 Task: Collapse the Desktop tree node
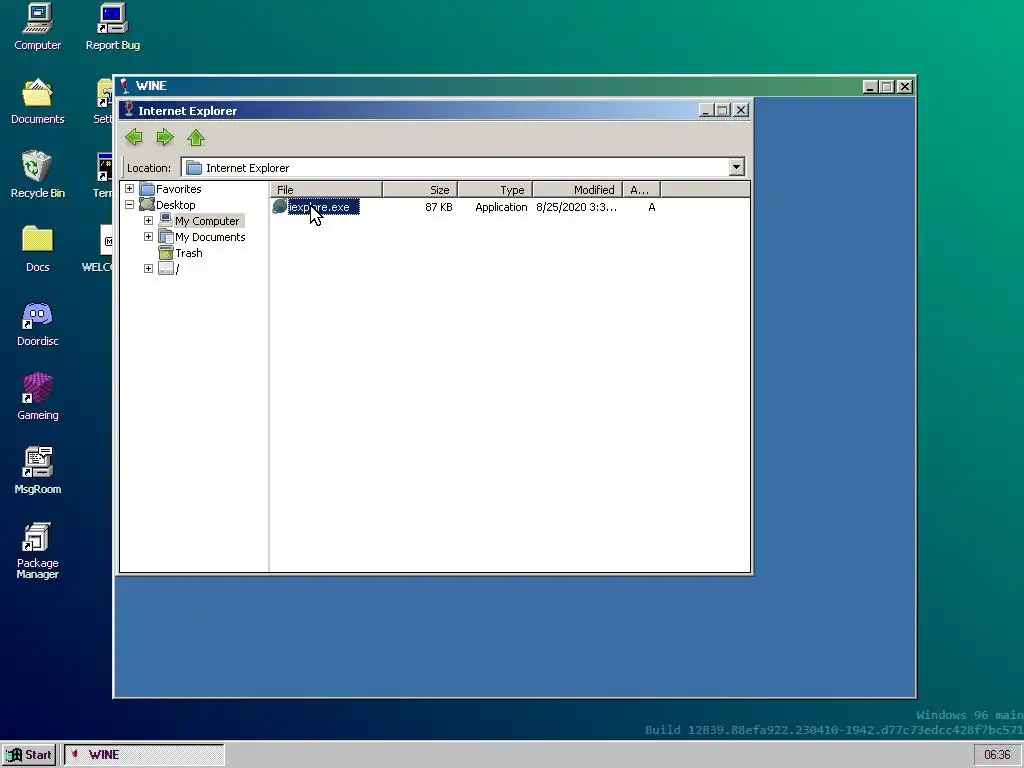click(129, 204)
